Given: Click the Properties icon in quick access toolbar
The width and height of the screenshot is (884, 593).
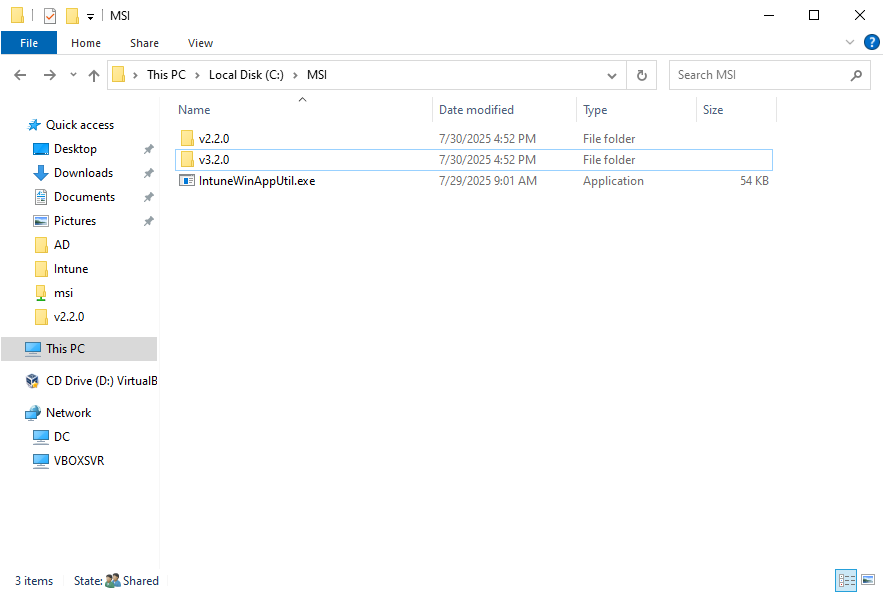Looking at the screenshot, I should (50, 15).
